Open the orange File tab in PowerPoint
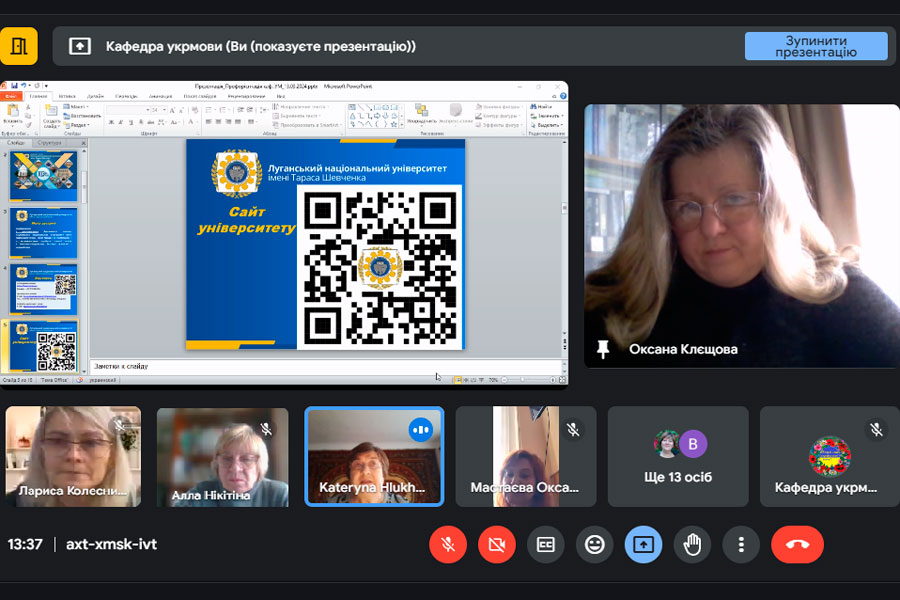This screenshot has width=900, height=600. [x=10, y=96]
